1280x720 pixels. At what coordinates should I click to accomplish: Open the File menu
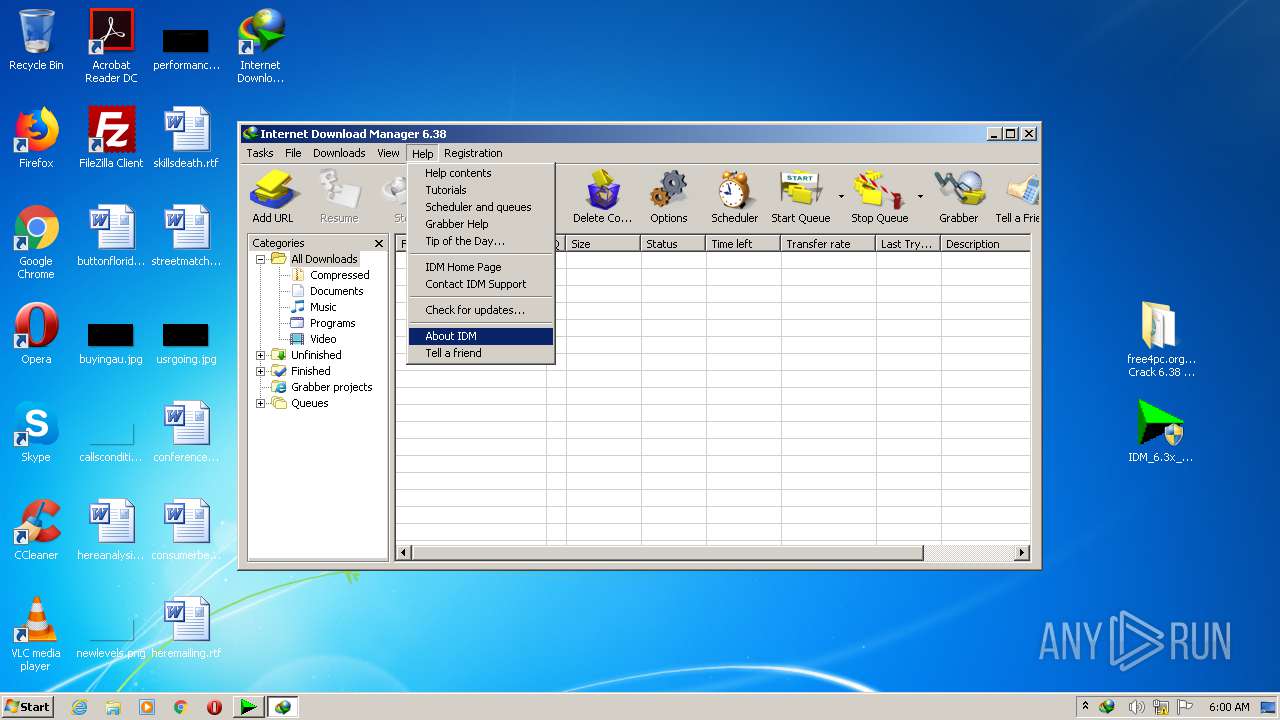pos(293,153)
